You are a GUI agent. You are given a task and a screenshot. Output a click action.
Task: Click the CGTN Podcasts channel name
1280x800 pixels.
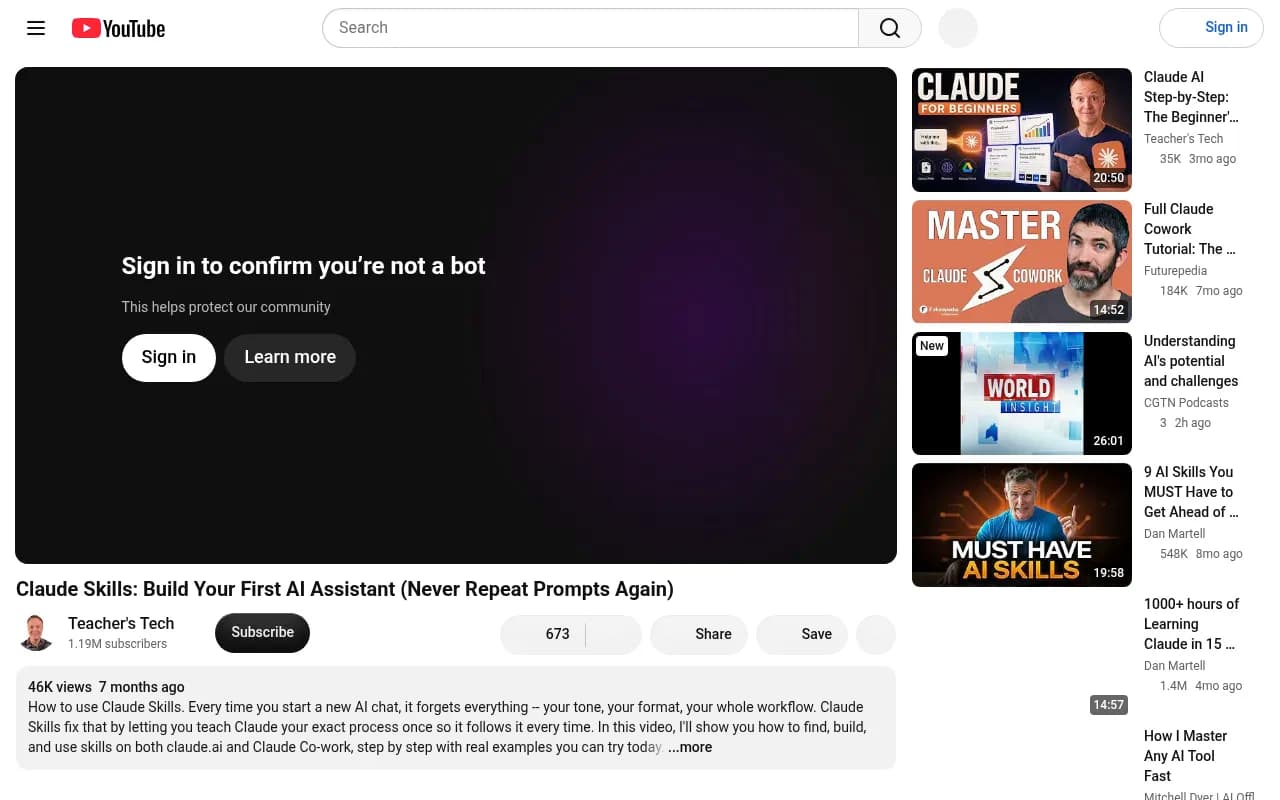click(1186, 403)
